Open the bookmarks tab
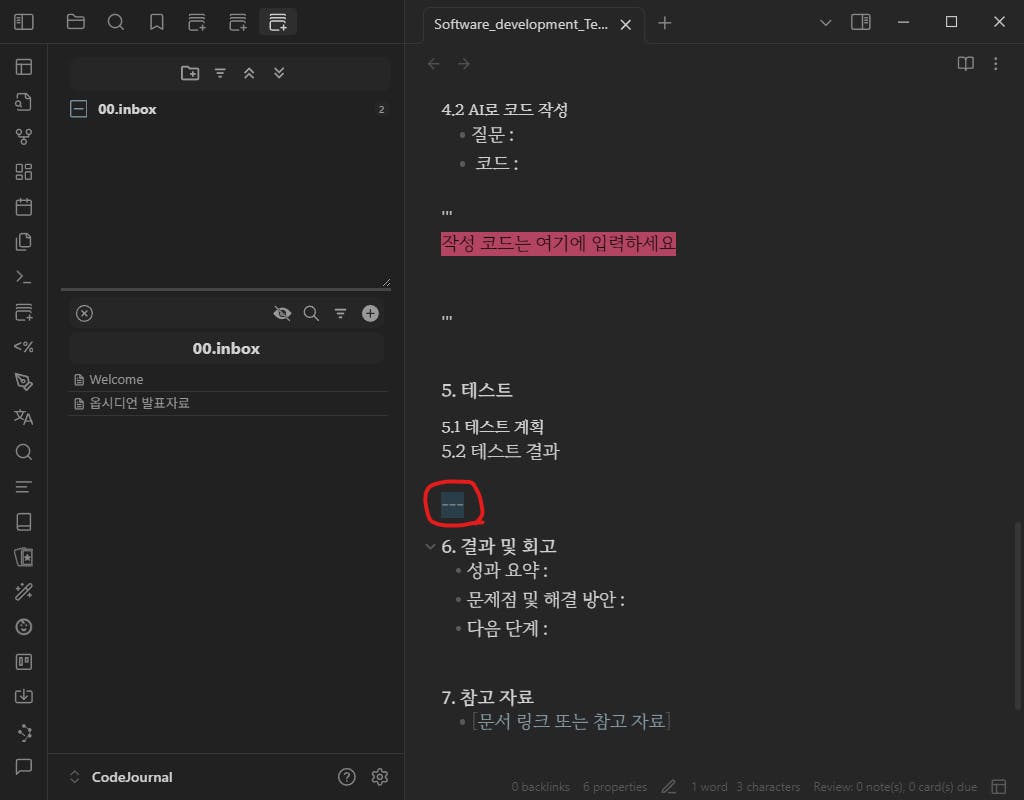Image resolution: width=1024 pixels, height=800 pixels. [x=157, y=22]
